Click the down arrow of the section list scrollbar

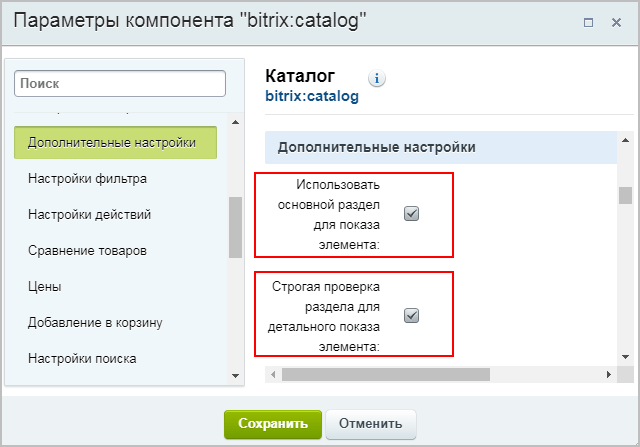point(235,376)
